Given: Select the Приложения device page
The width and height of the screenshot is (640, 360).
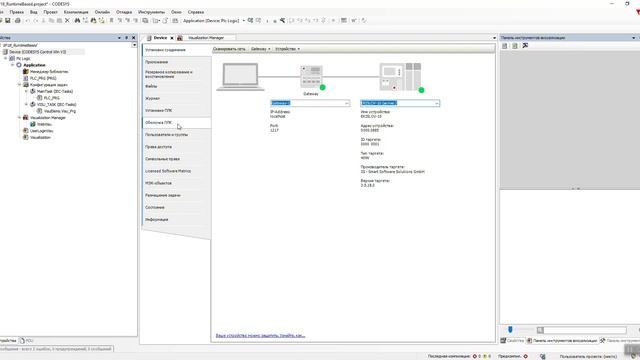Looking at the screenshot, I should 176,62.
